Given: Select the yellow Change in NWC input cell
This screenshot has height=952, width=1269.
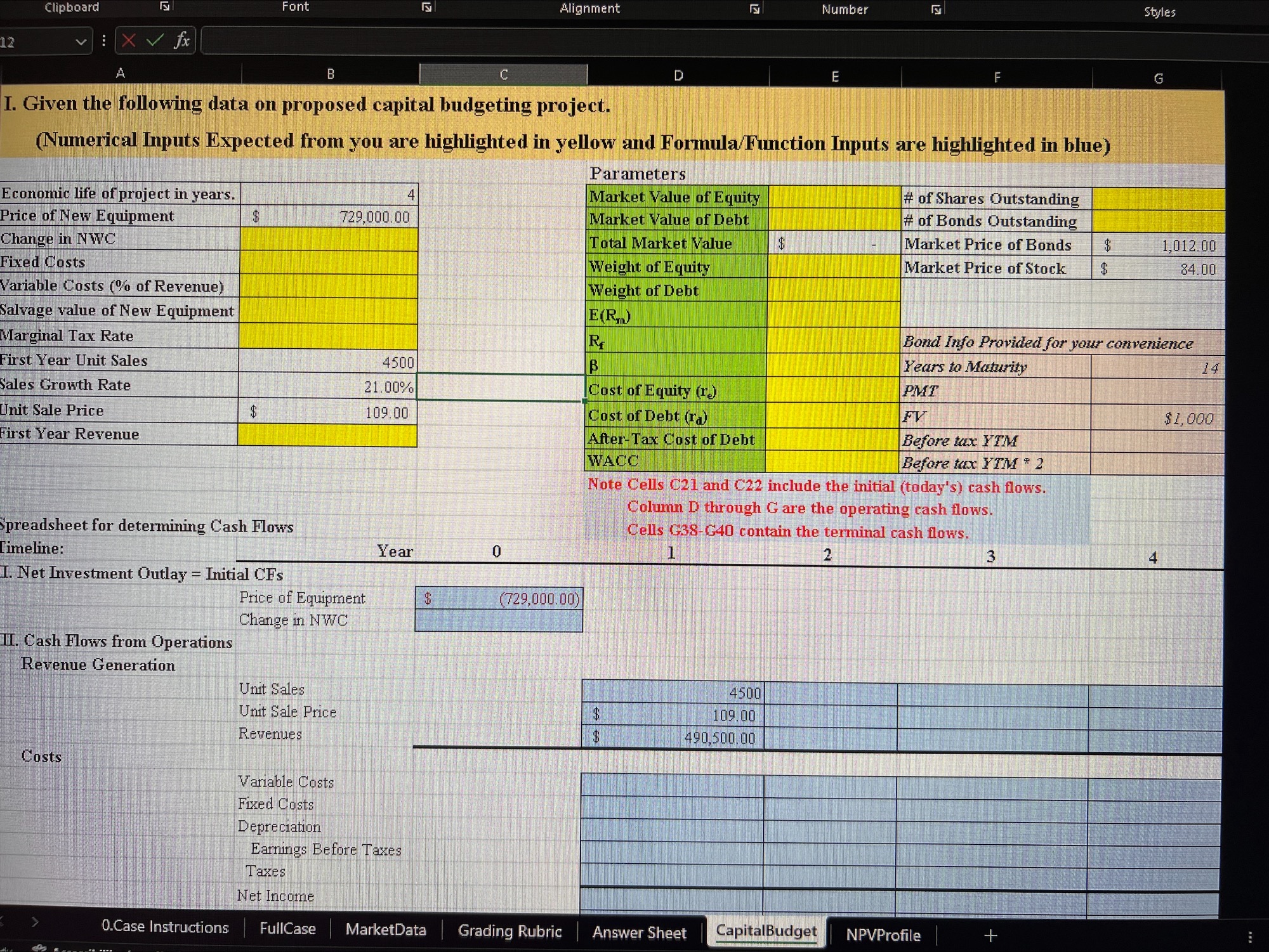Looking at the screenshot, I should click(329, 240).
